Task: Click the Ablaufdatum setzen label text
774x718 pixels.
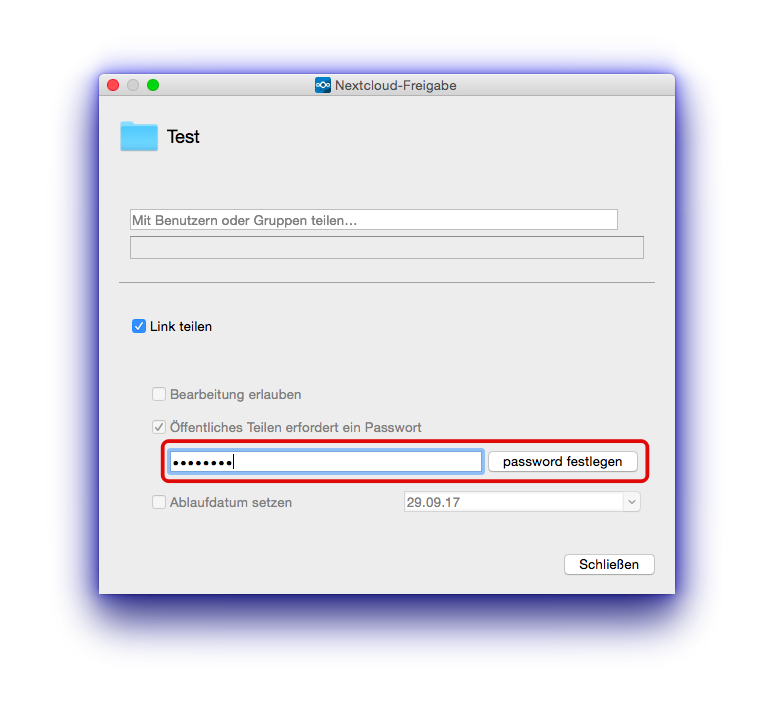Action: (231, 502)
